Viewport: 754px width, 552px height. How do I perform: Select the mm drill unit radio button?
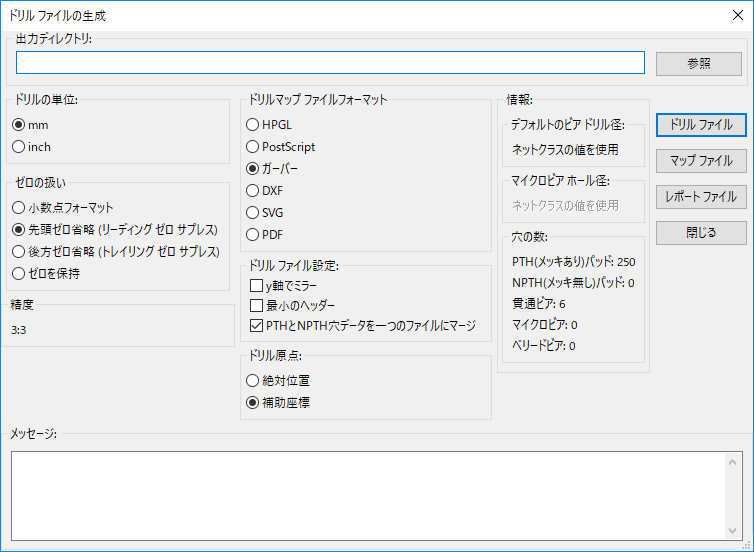19,125
